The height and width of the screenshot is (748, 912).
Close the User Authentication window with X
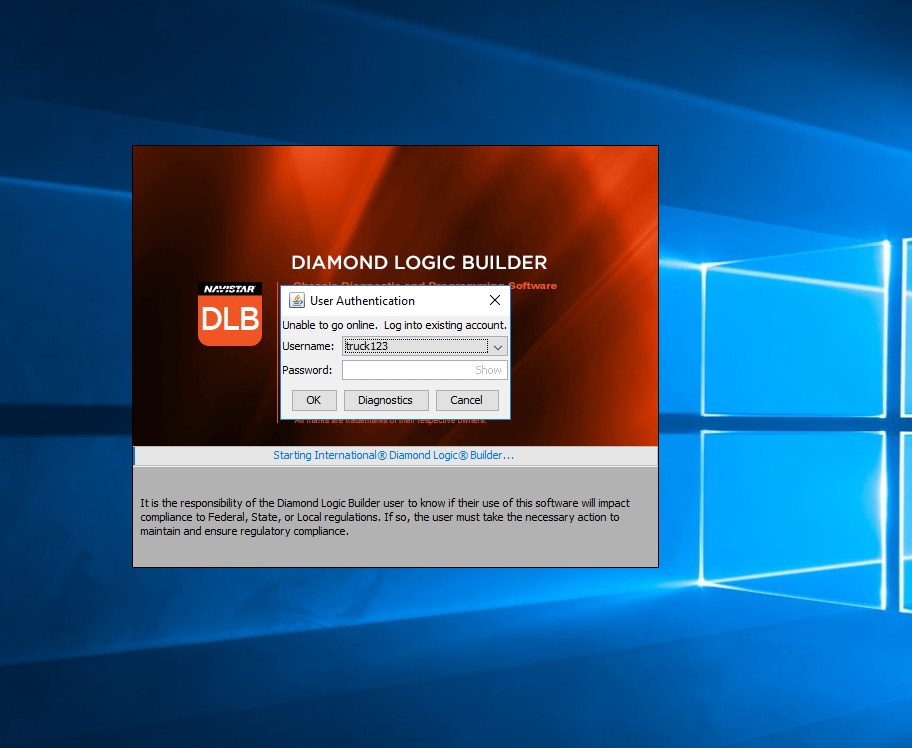495,300
